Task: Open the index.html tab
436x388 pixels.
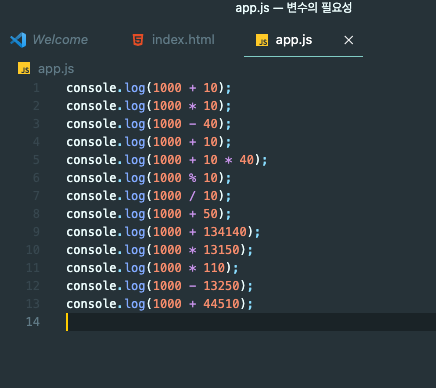Action: [173, 40]
